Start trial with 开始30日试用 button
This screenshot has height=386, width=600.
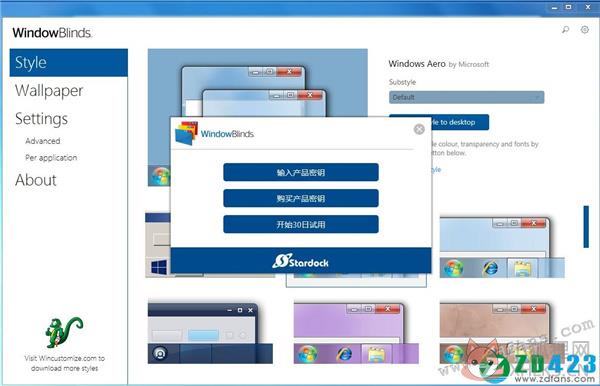pos(301,224)
